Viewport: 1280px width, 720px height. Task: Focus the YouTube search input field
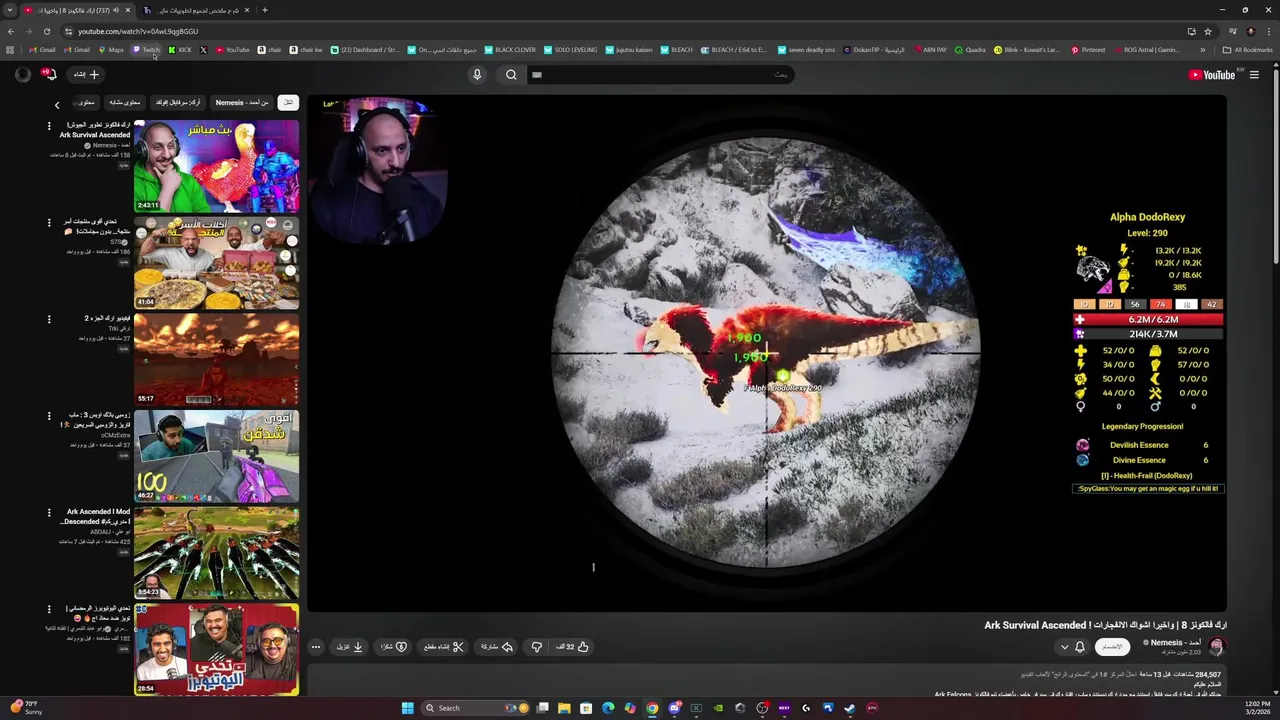(660, 74)
